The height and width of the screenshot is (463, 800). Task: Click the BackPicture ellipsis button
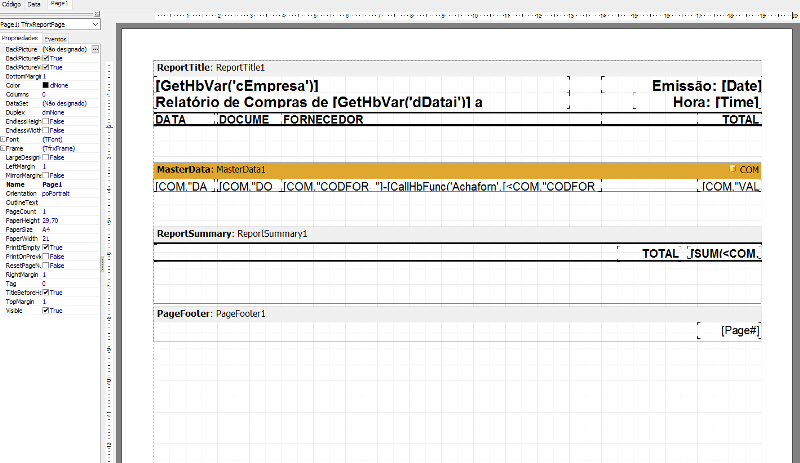(x=95, y=48)
